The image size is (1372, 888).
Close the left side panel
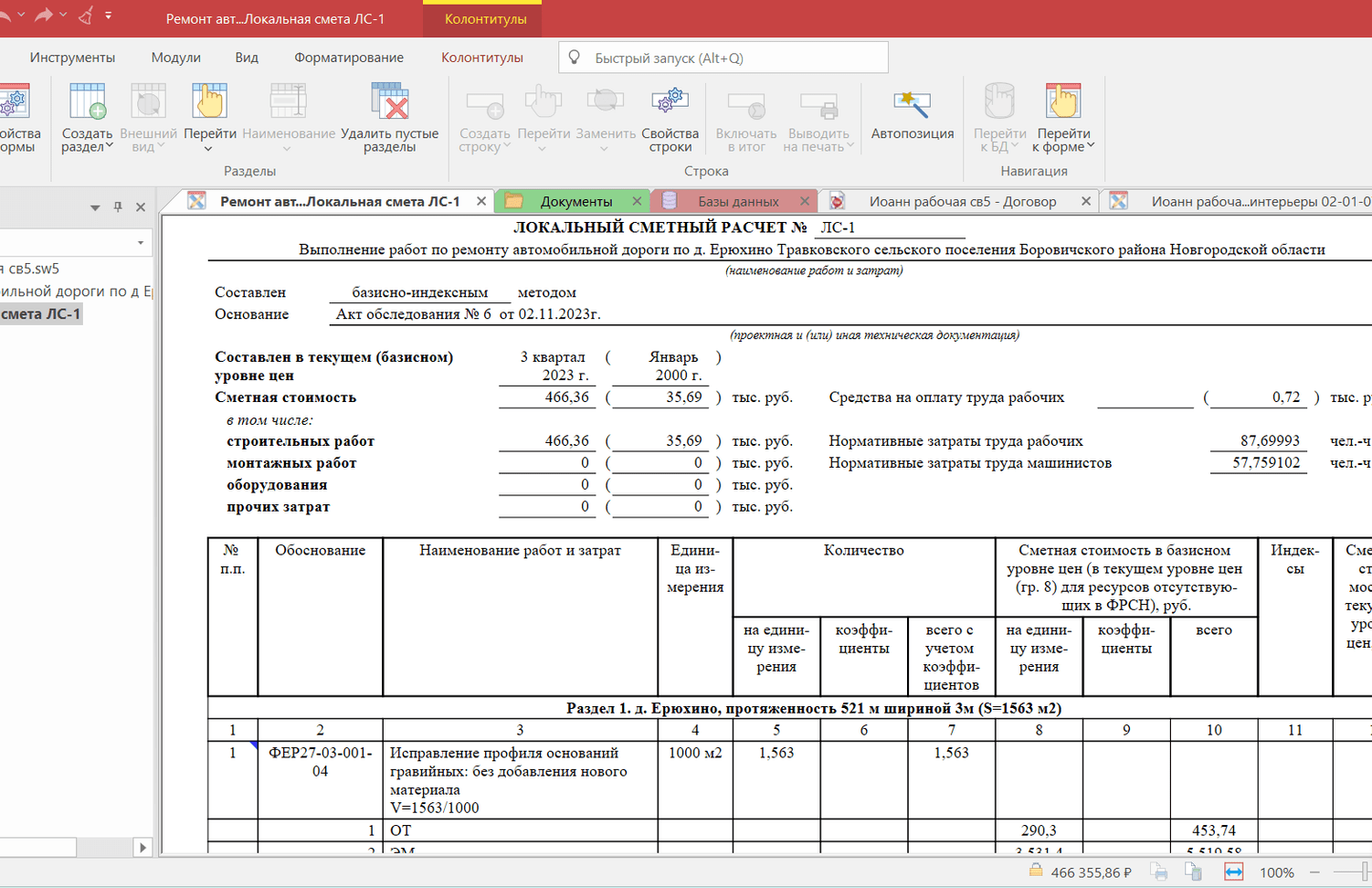[141, 207]
